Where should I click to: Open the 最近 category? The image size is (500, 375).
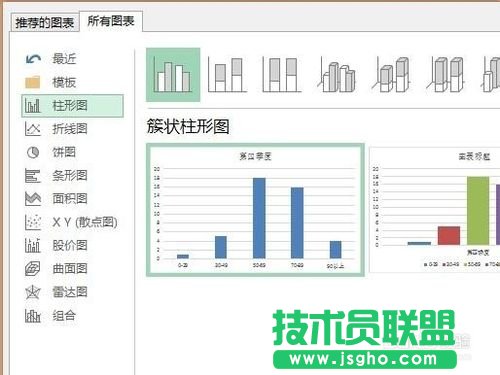tap(64, 59)
